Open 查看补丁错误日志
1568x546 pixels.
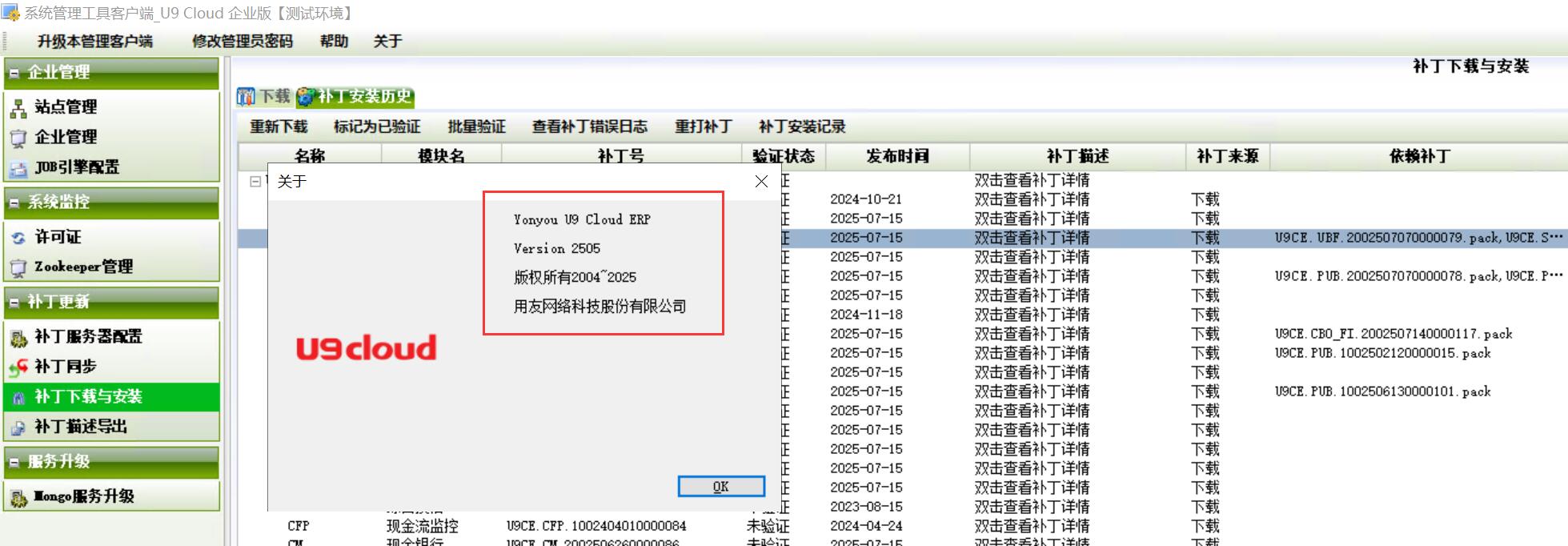590,126
